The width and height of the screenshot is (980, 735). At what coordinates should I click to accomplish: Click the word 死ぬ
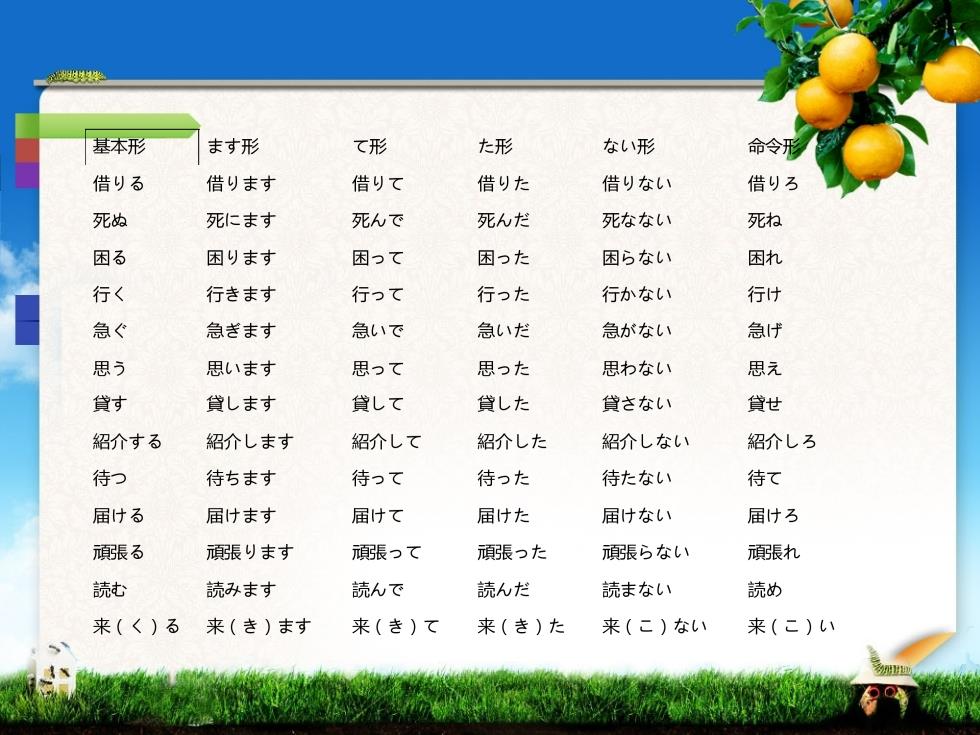pos(110,221)
